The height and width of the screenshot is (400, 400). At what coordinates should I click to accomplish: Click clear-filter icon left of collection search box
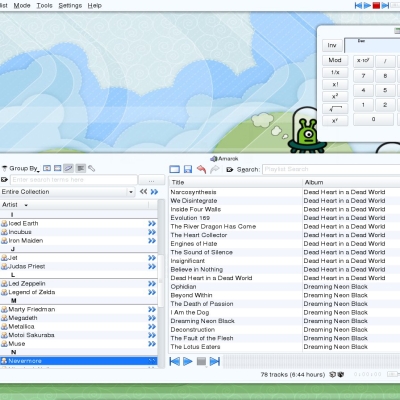click(4, 180)
